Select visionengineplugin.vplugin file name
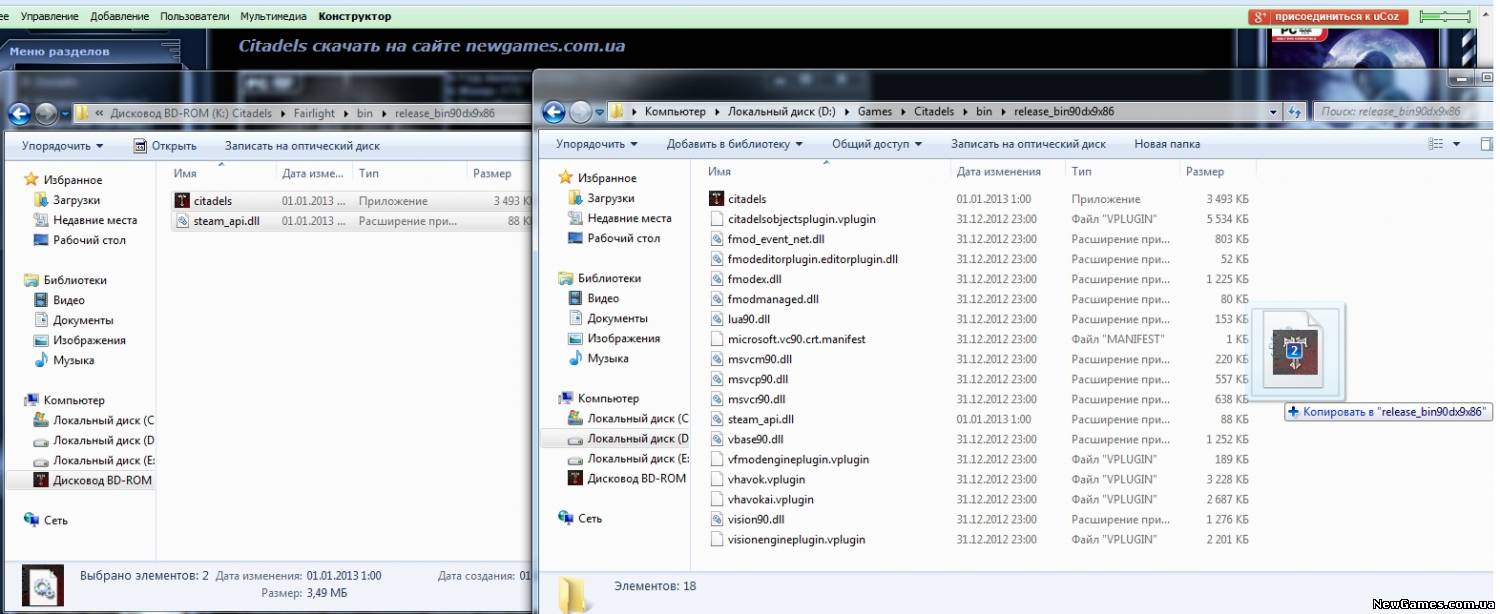 797,539
